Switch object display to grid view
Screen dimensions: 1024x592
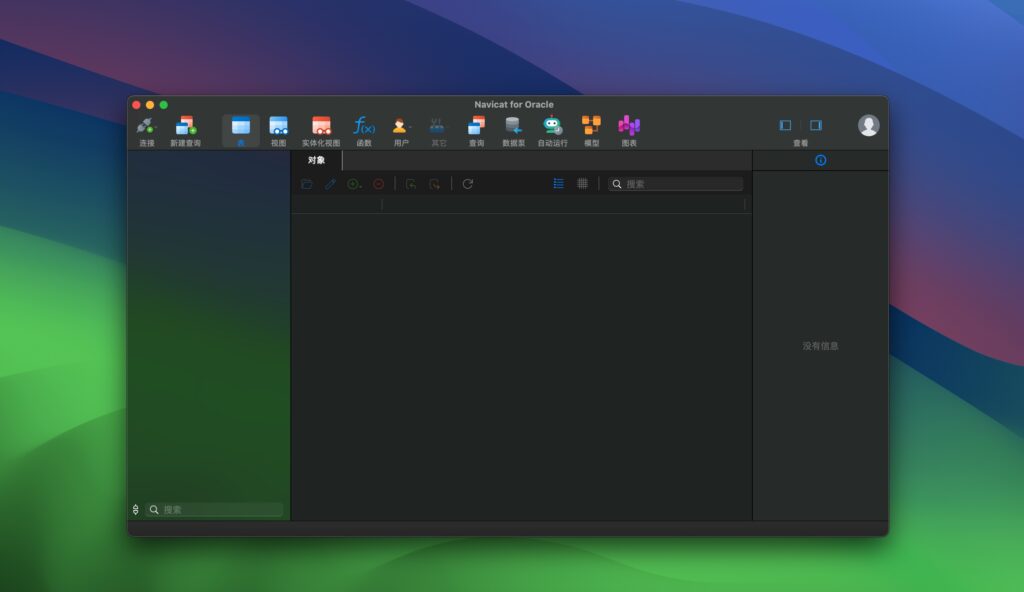[583, 184]
